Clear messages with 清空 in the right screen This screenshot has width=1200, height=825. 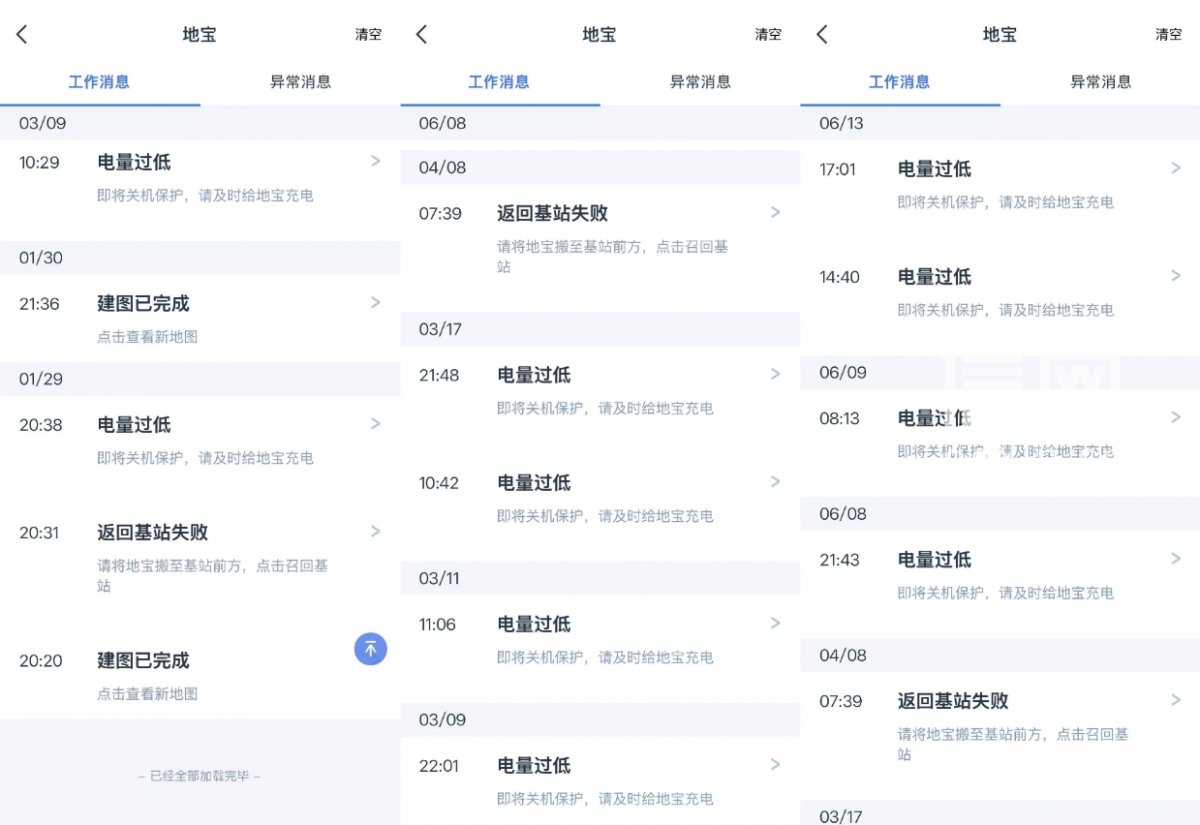[1168, 34]
